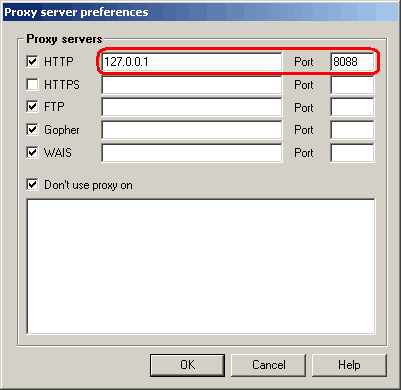Disable the Gopher proxy checkbox
This screenshot has height=390, width=401.
point(32,130)
